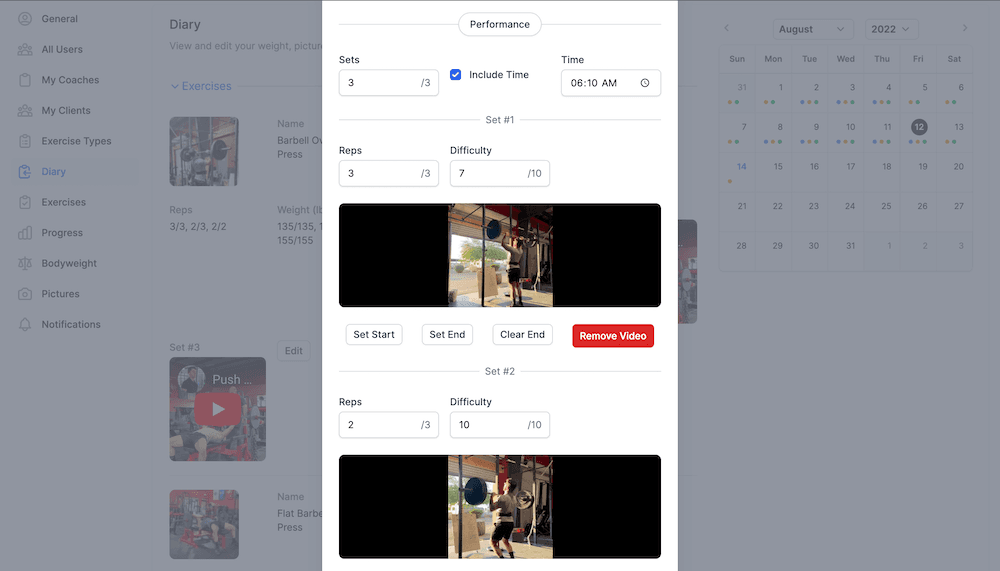Open All Users in the sidebar
1000x571 pixels.
(x=75, y=49)
